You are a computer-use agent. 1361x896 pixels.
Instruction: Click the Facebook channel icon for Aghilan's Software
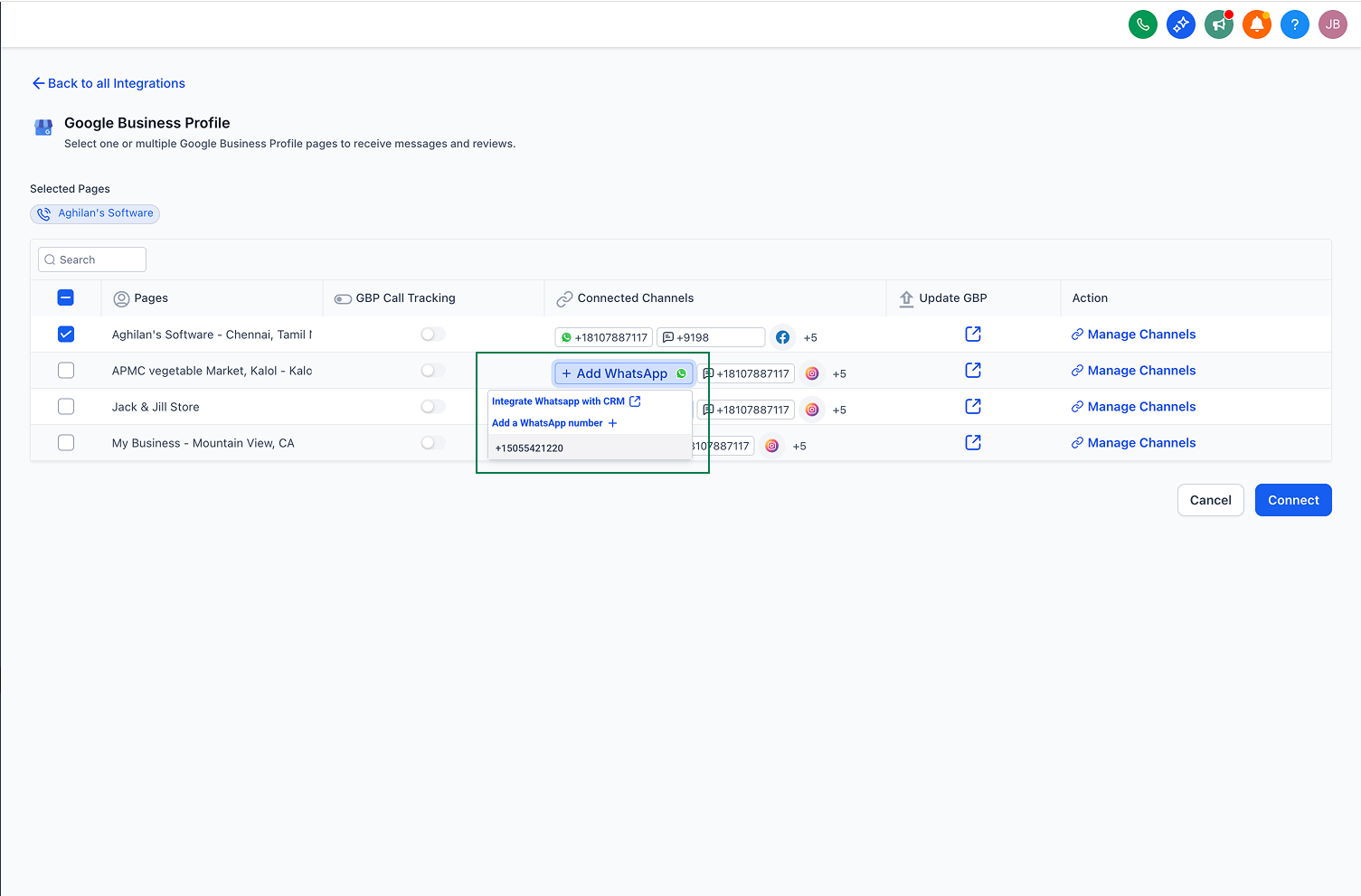781,336
